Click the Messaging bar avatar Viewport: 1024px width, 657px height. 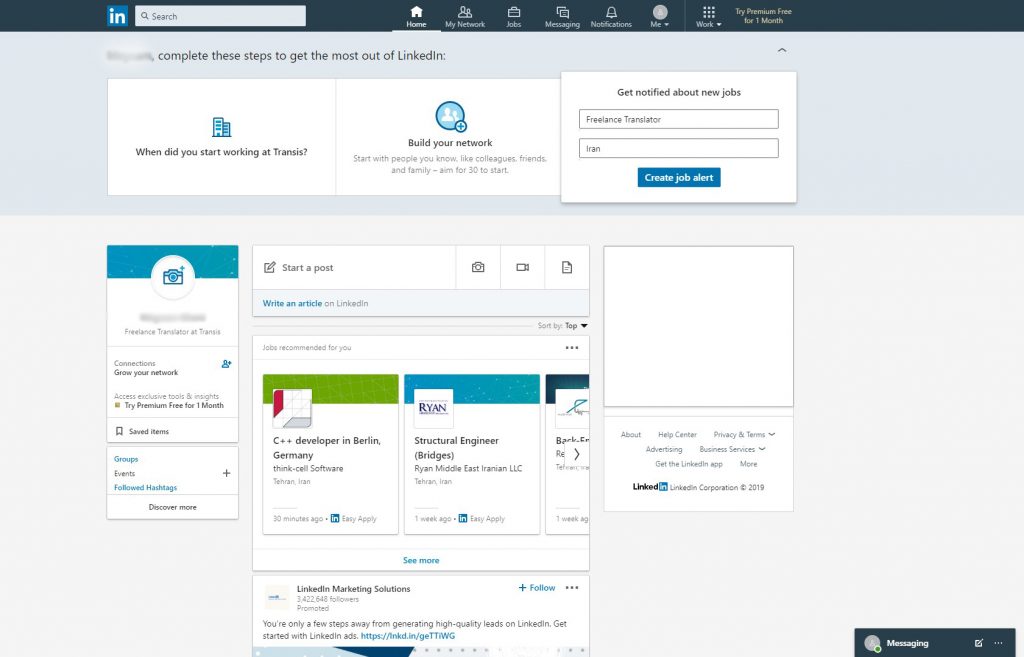pos(872,643)
